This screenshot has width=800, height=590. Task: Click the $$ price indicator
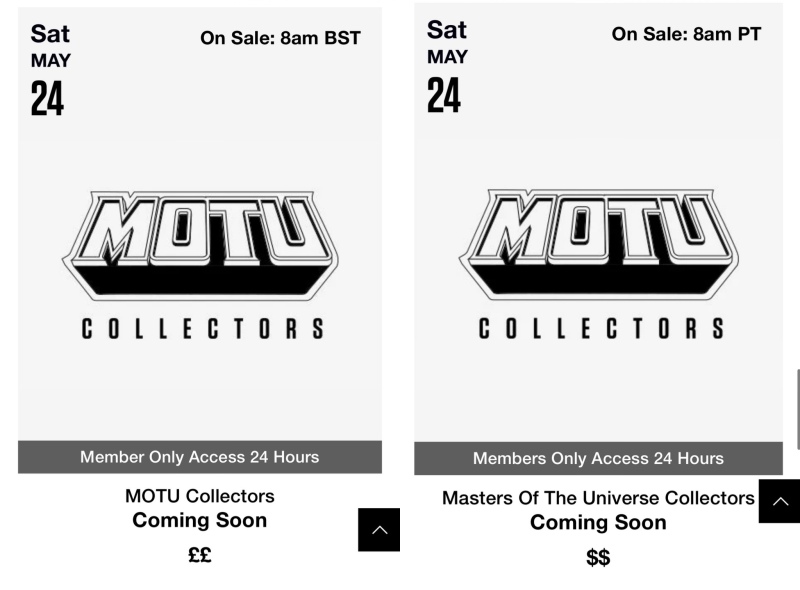pyautogui.click(x=598, y=557)
